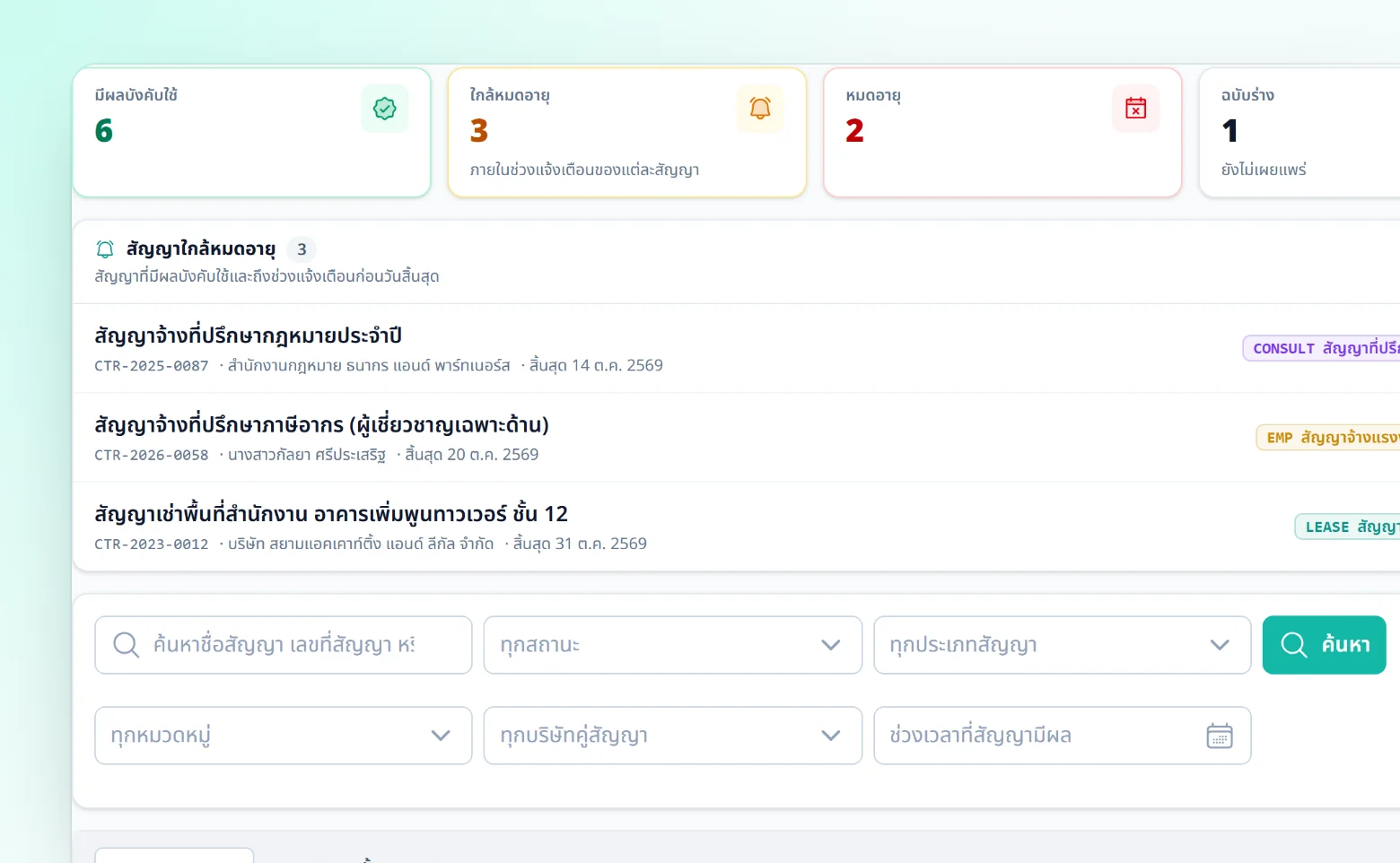Click the red calendar-x icon on หมดอายุ card

coord(1136,109)
